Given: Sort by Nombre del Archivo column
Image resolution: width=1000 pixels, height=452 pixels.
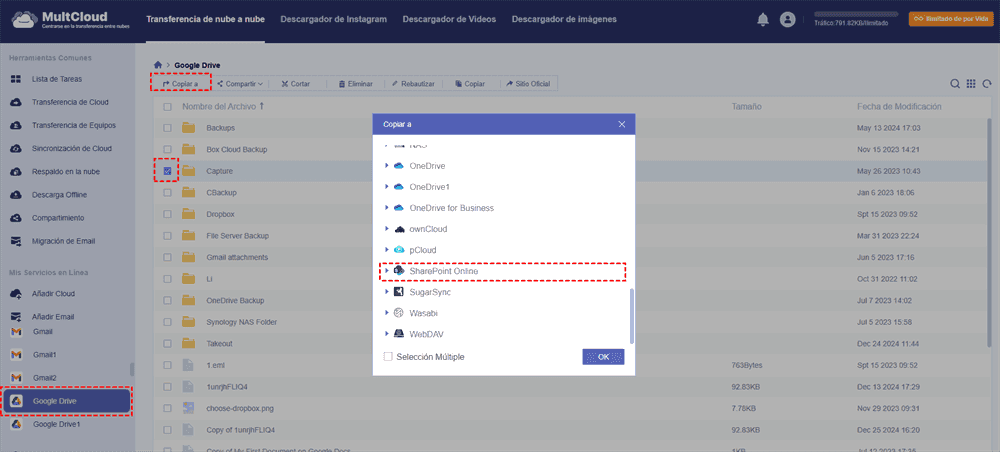Looking at the screenshot, I should (x=223, y=106).
